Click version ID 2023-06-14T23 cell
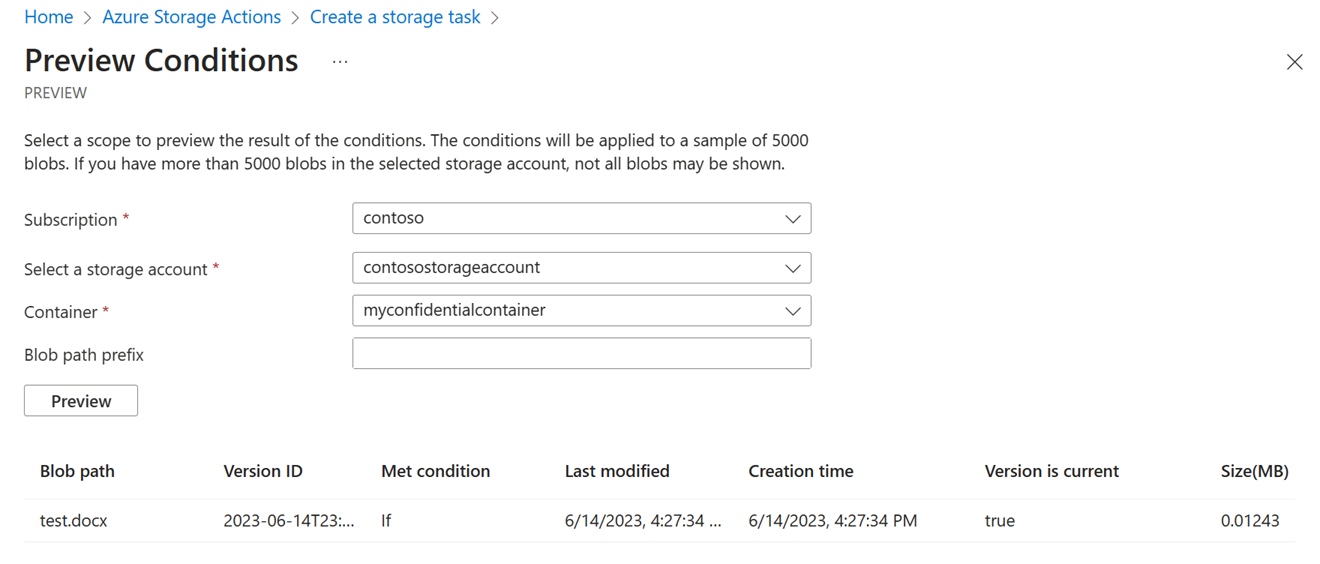Viewport: 1320px width, 564px height. point(289,521)
